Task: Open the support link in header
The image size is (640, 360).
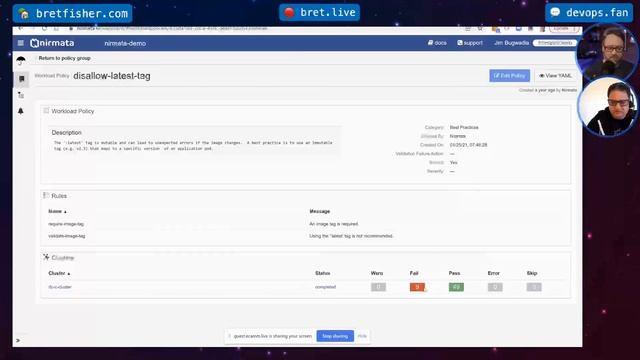Action: click(x=470, y=43)
